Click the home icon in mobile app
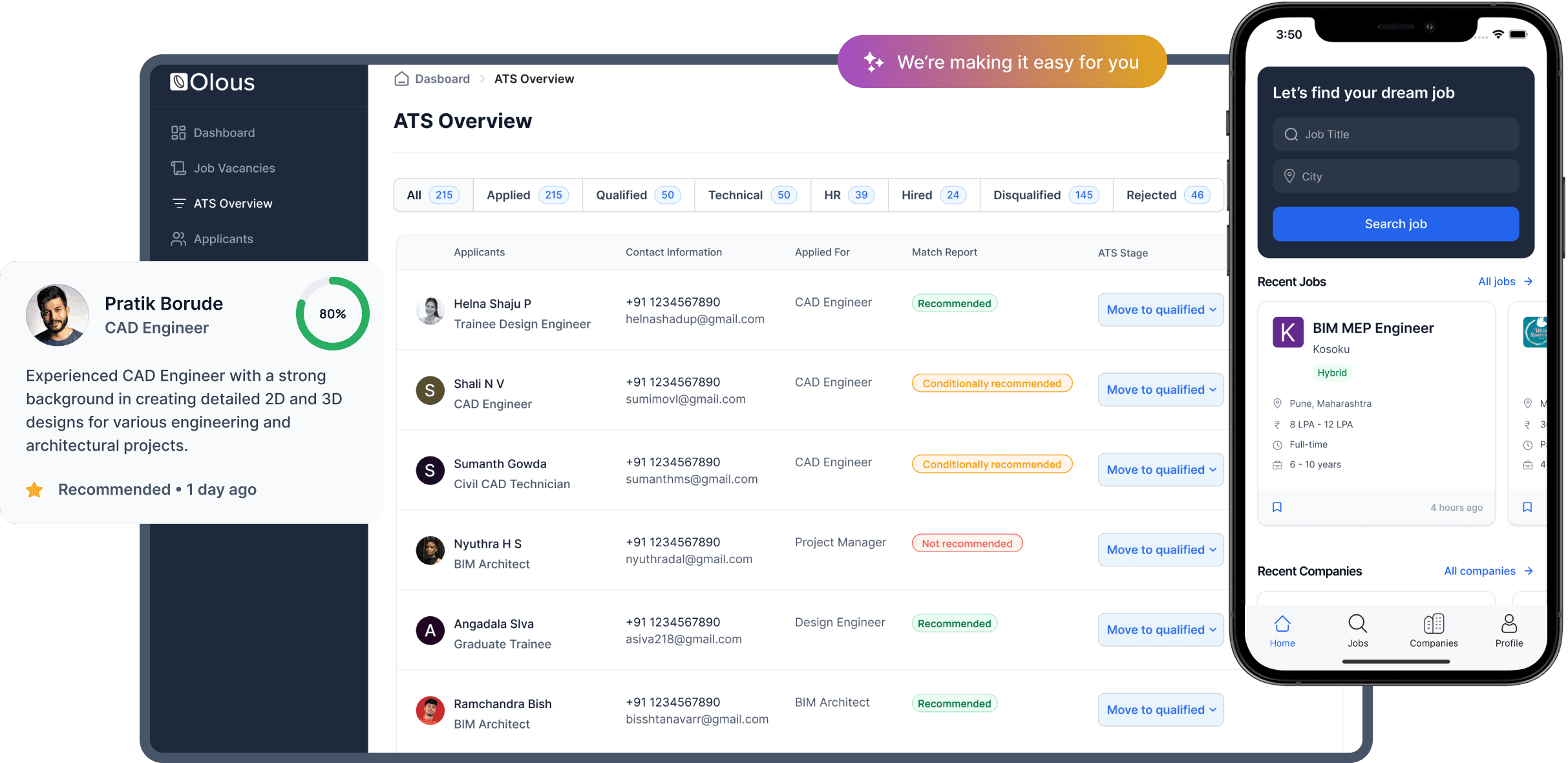1568x763 pixels. 1283,625
